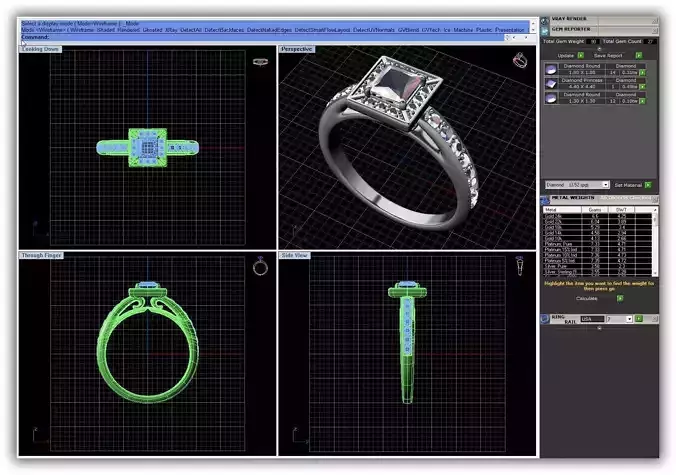Click the Calculate label
Screen dimensions: 676x475
point(587,298)
